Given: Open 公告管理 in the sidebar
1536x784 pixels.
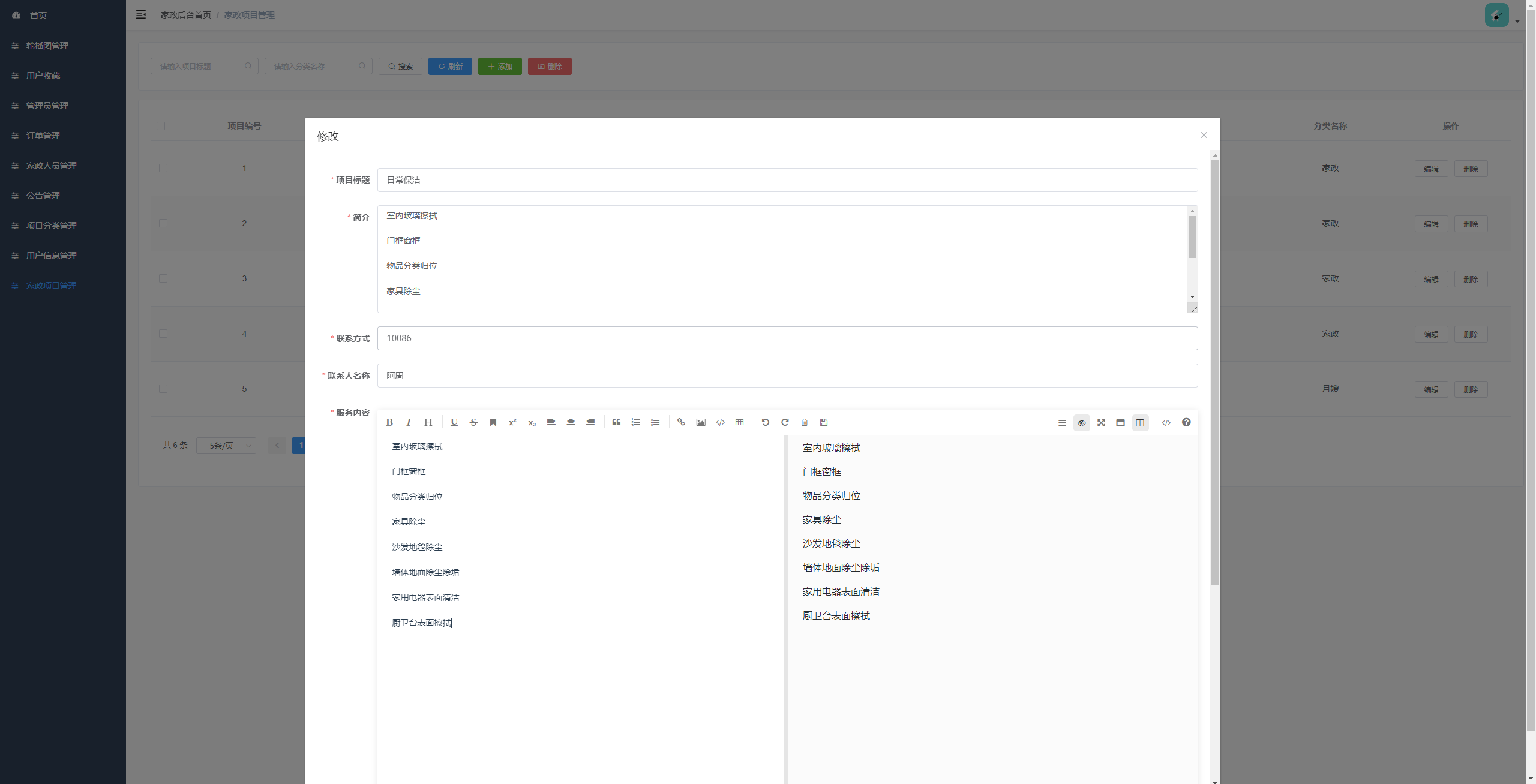Looking at the screenshot, I should point(43,196).
